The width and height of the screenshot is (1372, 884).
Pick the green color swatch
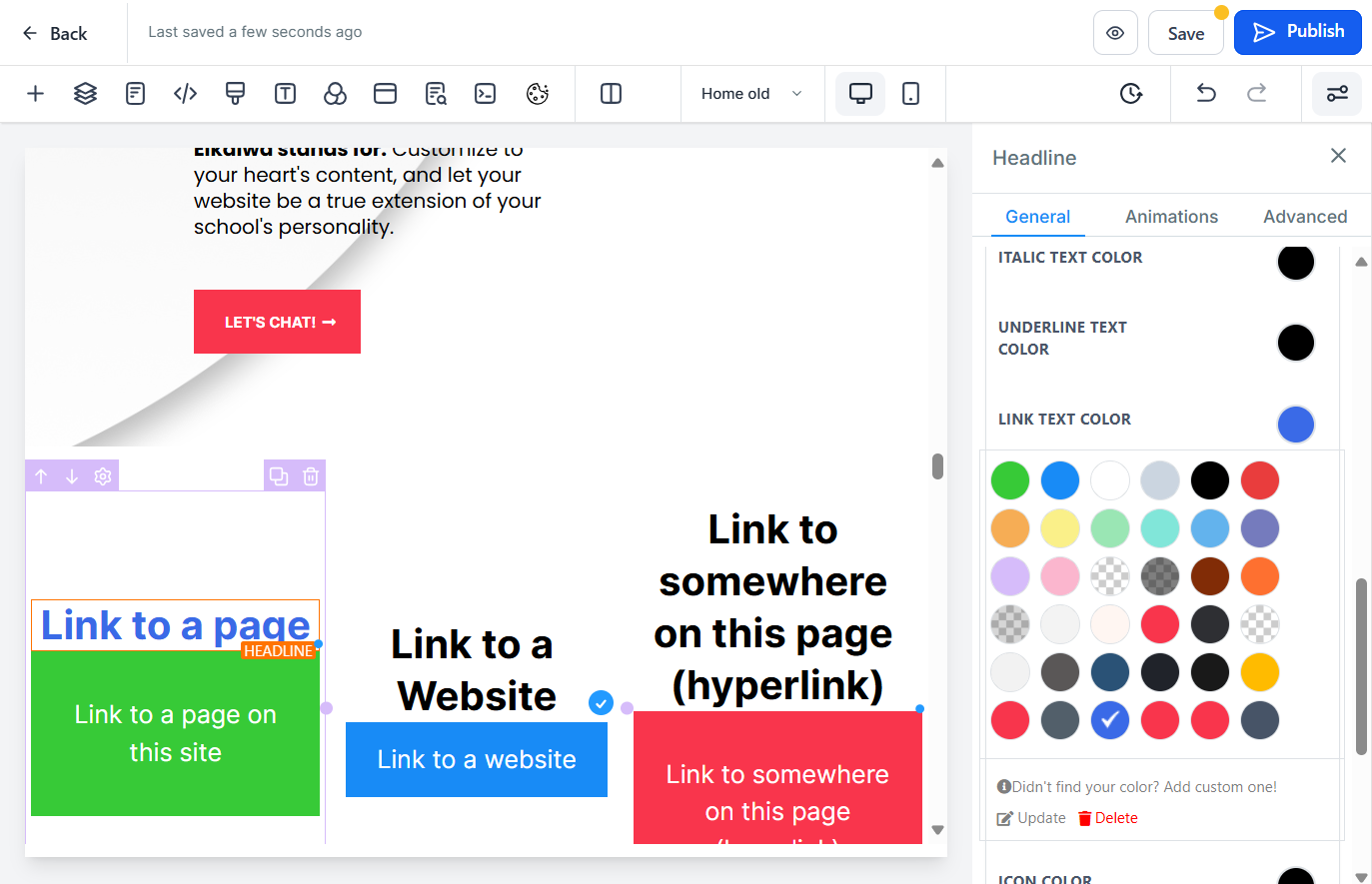pos(1010,480)
